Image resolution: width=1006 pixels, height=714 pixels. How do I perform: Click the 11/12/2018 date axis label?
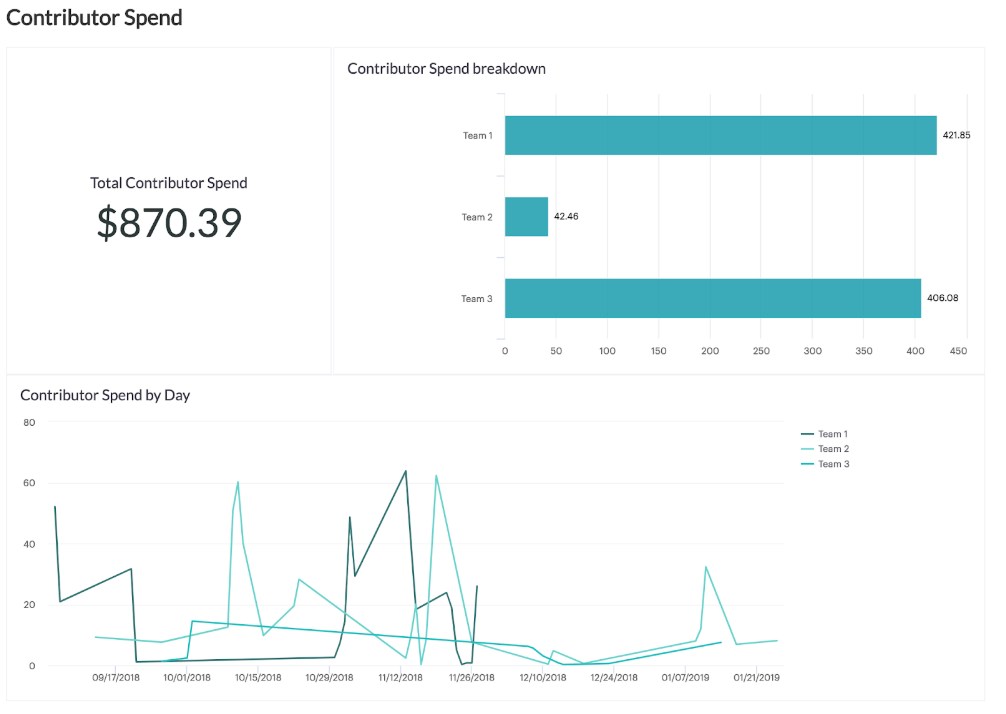click(x=400, y=677)
